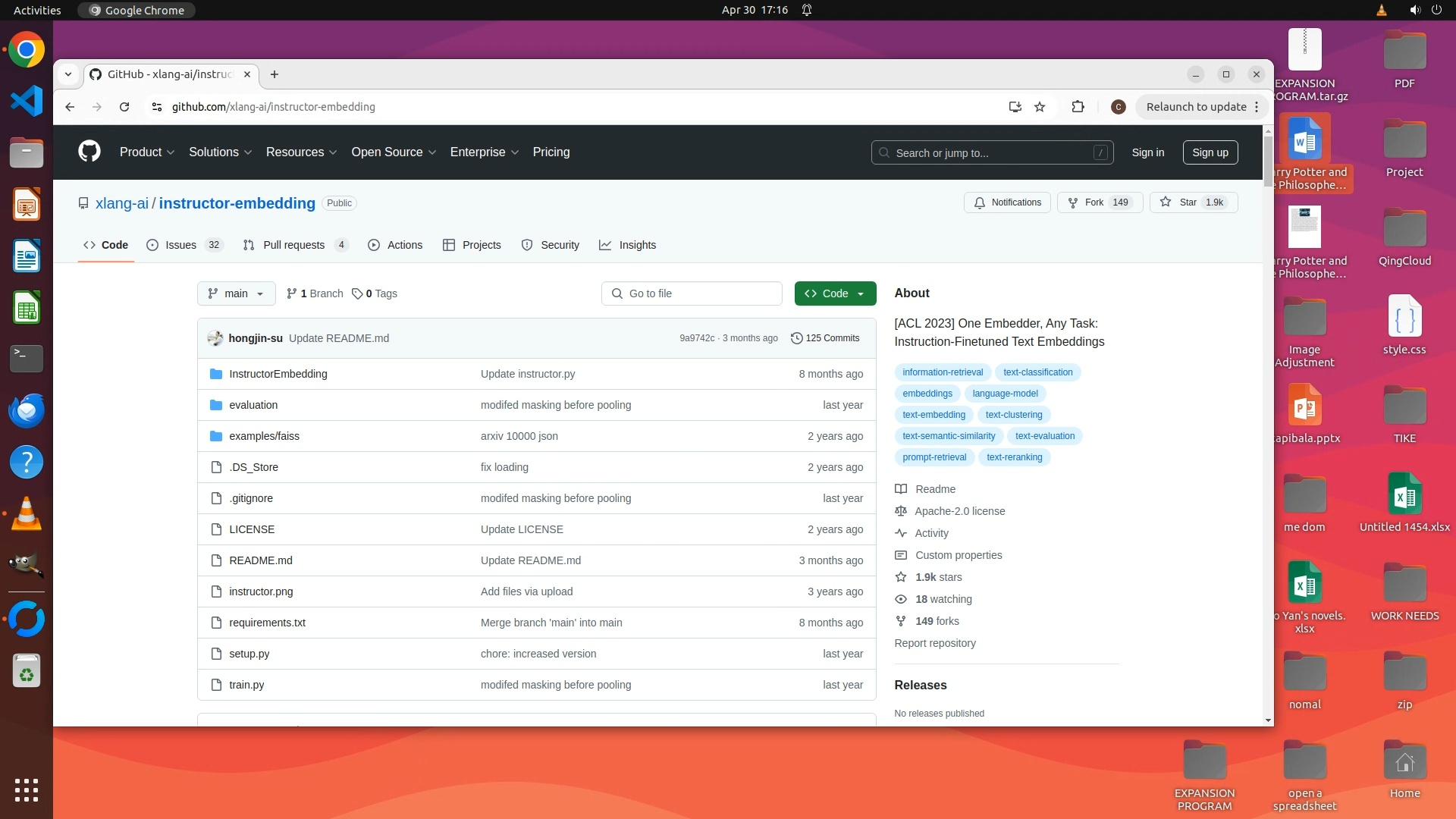This screenshot has height=819, width=1456.
Task: Open system volume indicator
Action: click(1414, 10)
